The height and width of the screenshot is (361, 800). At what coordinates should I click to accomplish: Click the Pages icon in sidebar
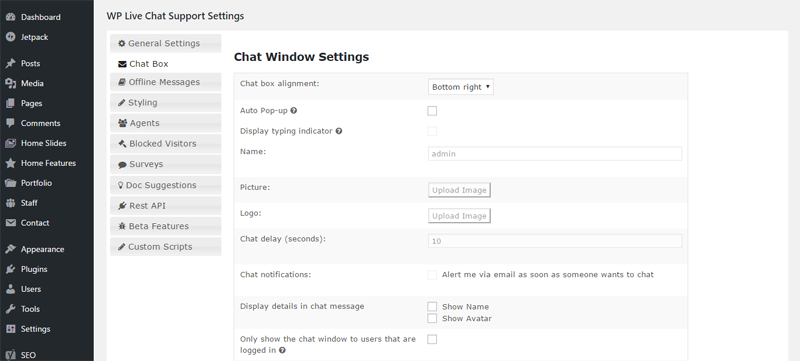pos(10,103)
